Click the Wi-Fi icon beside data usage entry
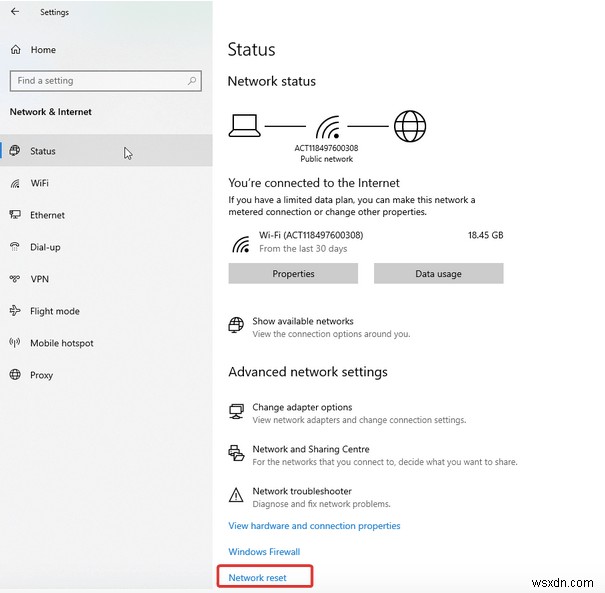Image resolution: width=605 pixels, height=593 pixels. 241,244
